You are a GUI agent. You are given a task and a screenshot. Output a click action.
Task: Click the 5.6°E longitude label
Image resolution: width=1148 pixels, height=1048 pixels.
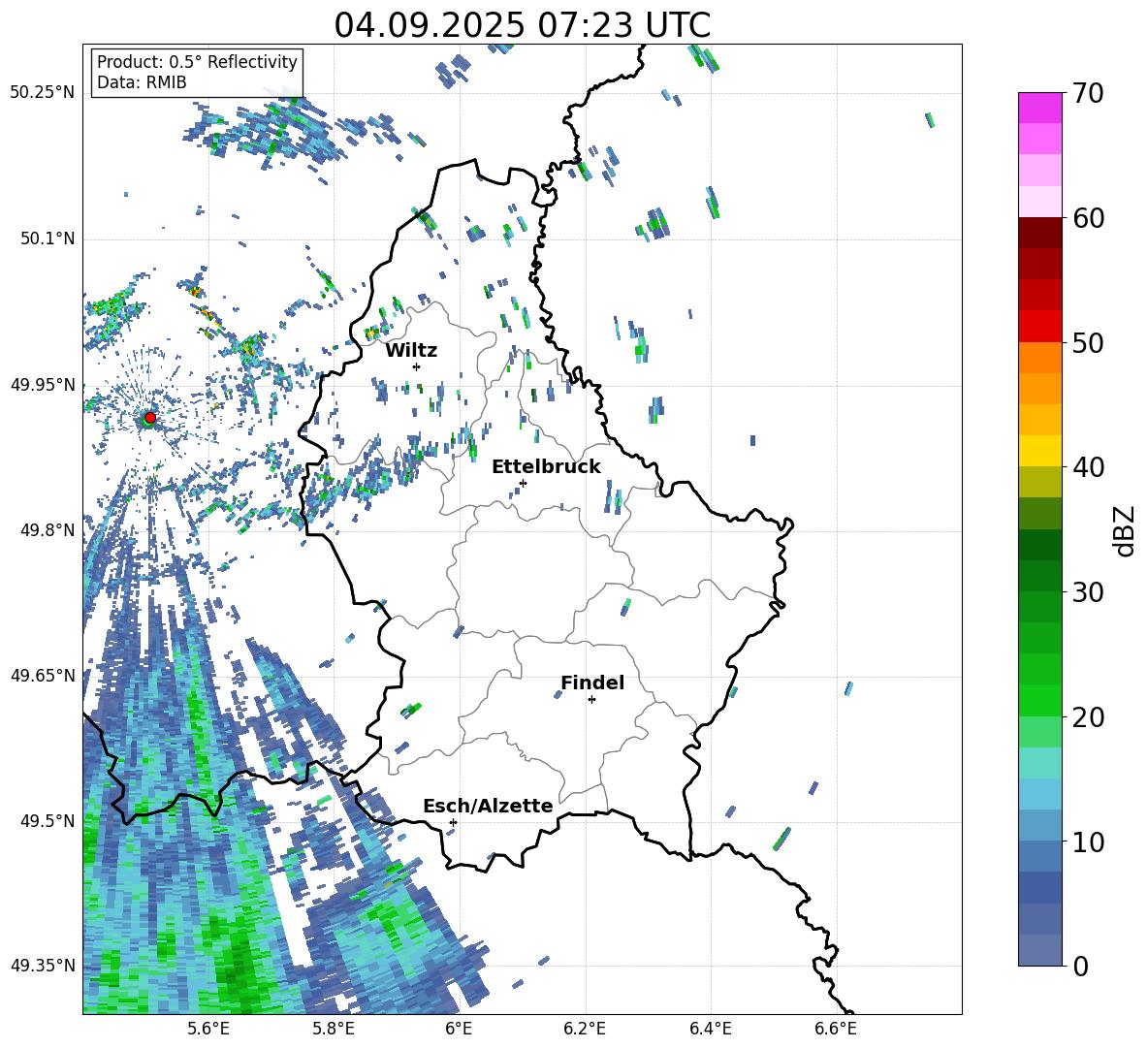click(208, 1029)
